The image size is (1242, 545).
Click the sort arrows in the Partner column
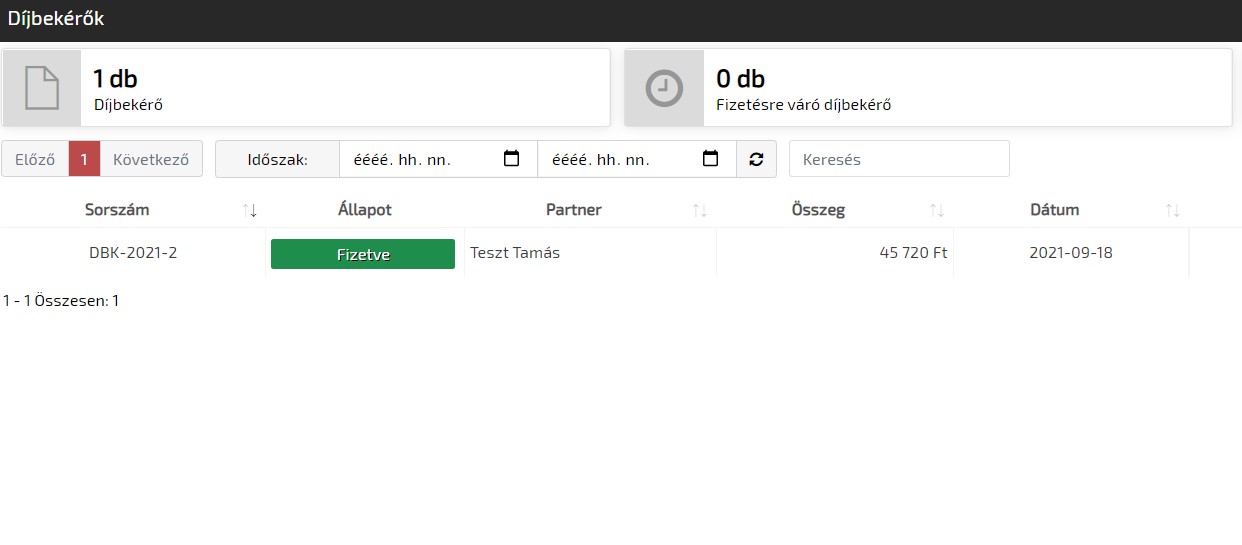700,210
